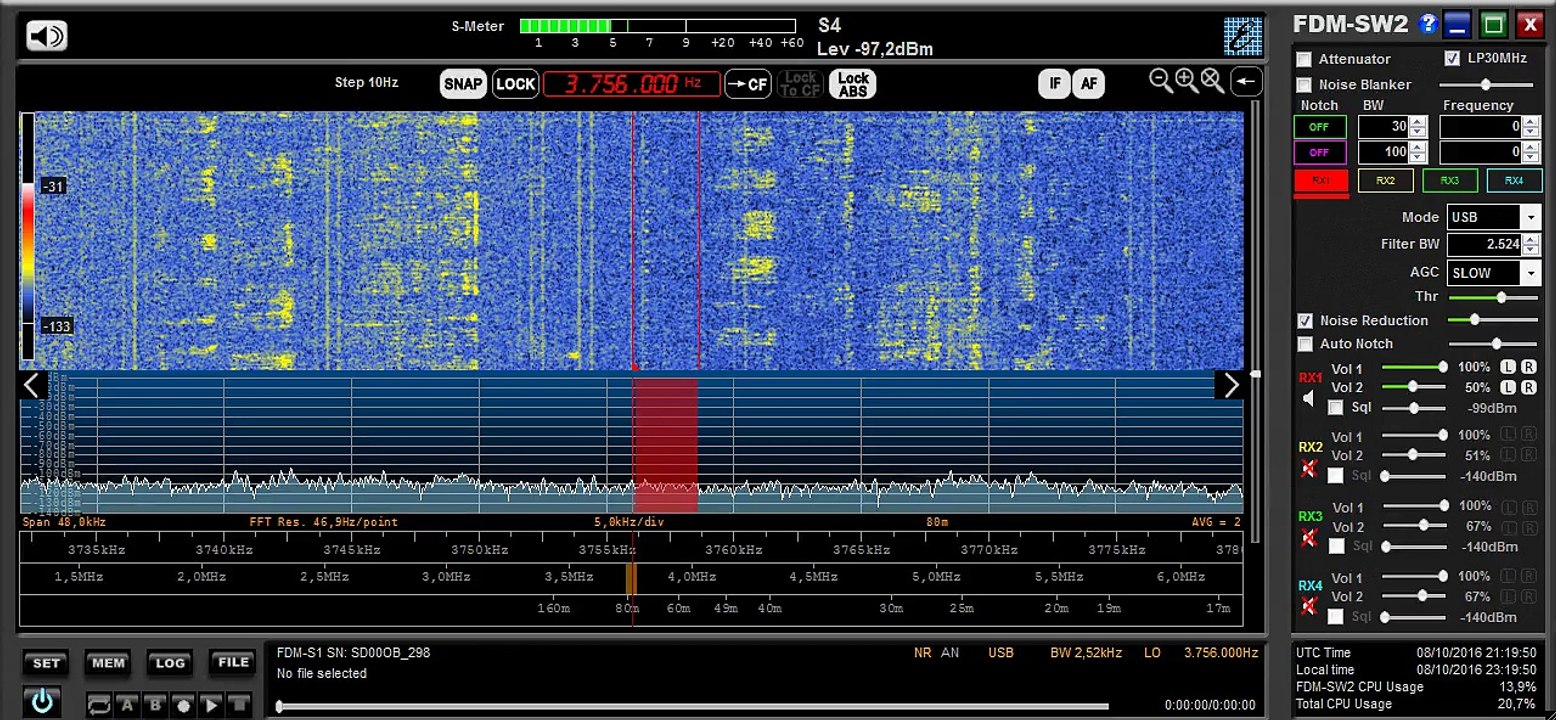This screenshot has height=720, width=1556.
Task: Click the speaker mute icon at top left
Action: click(46, 37)
